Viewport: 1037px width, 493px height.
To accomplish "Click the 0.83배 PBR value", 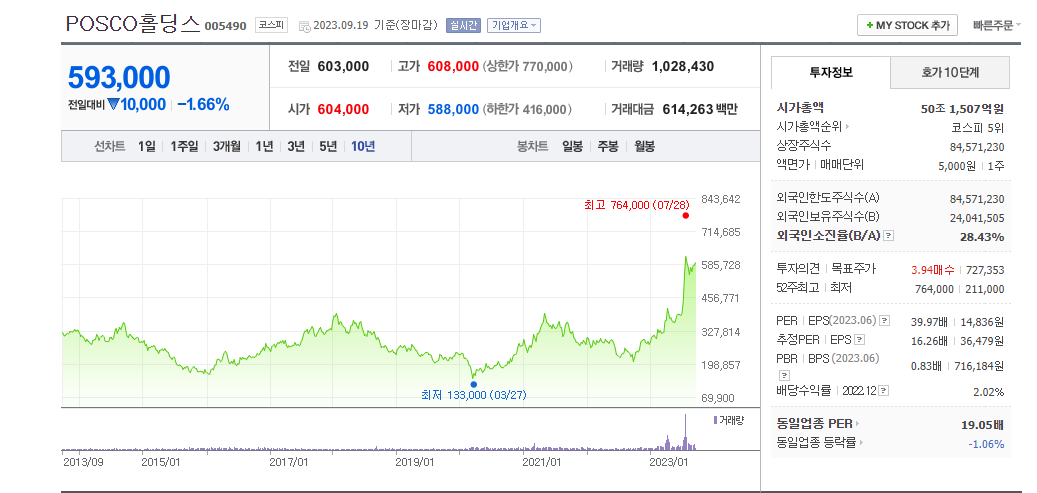I will point(927,364).
